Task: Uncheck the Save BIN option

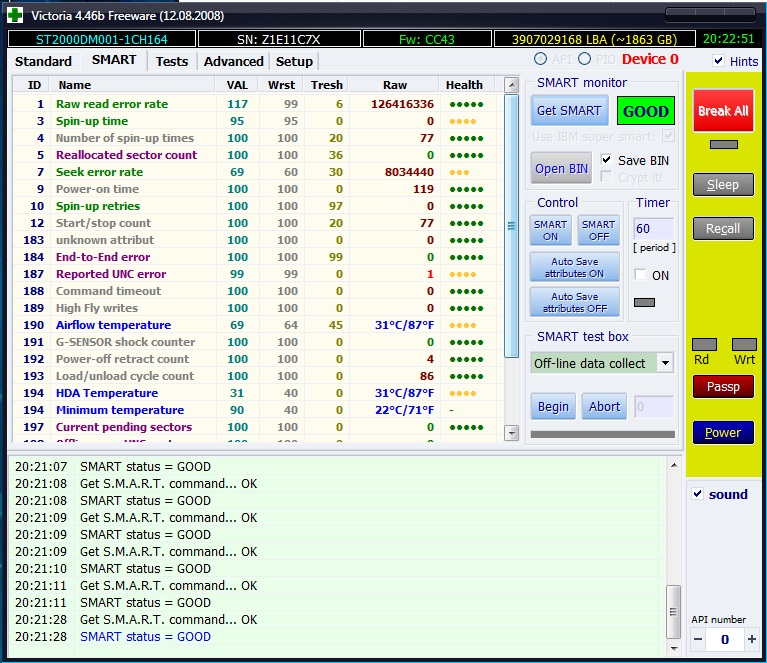Action: click(x=607, y=160)
